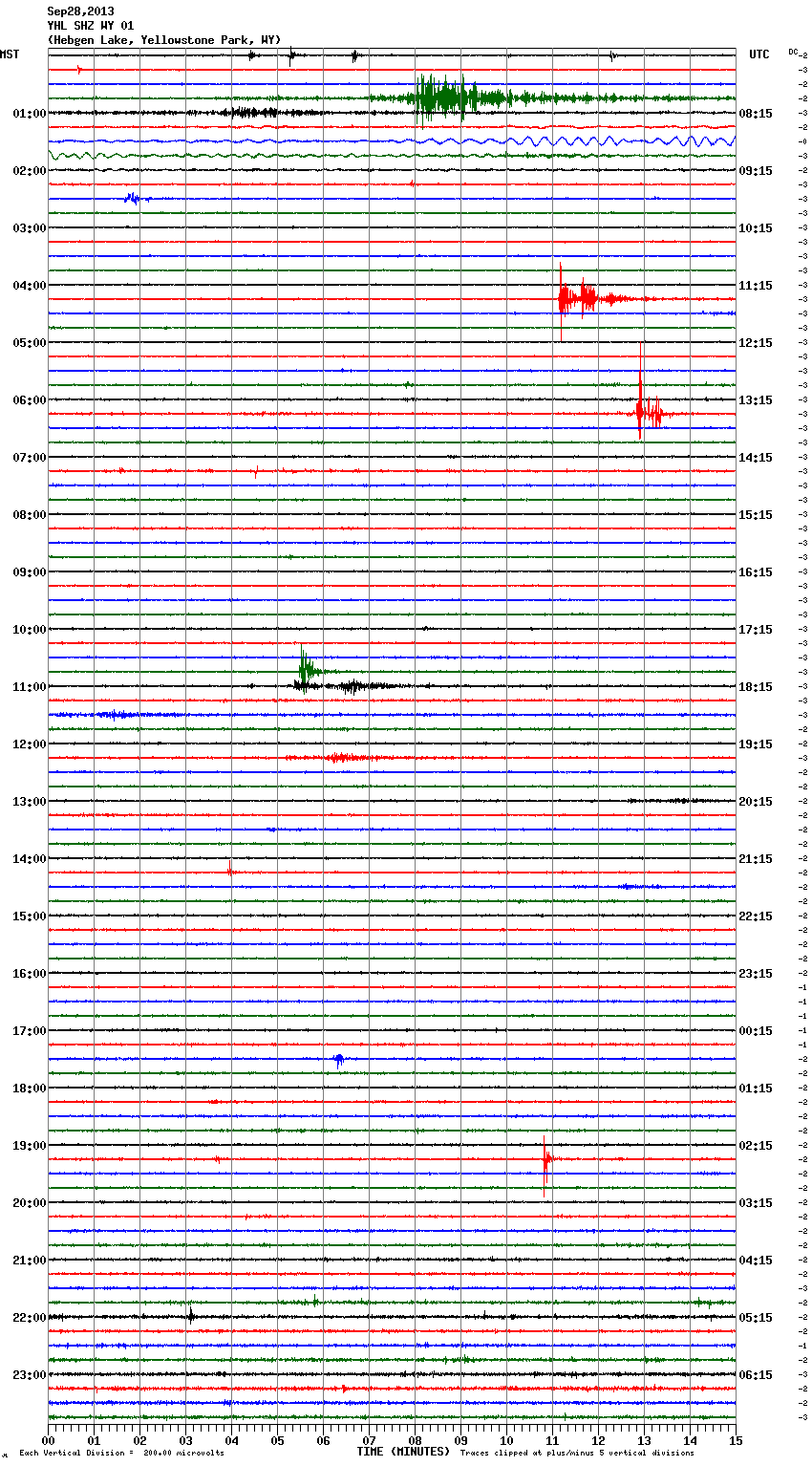Screen dimensions: 812x1466
Task: Click the date text Sep28,2013
Action: click(x=80, y=11)
